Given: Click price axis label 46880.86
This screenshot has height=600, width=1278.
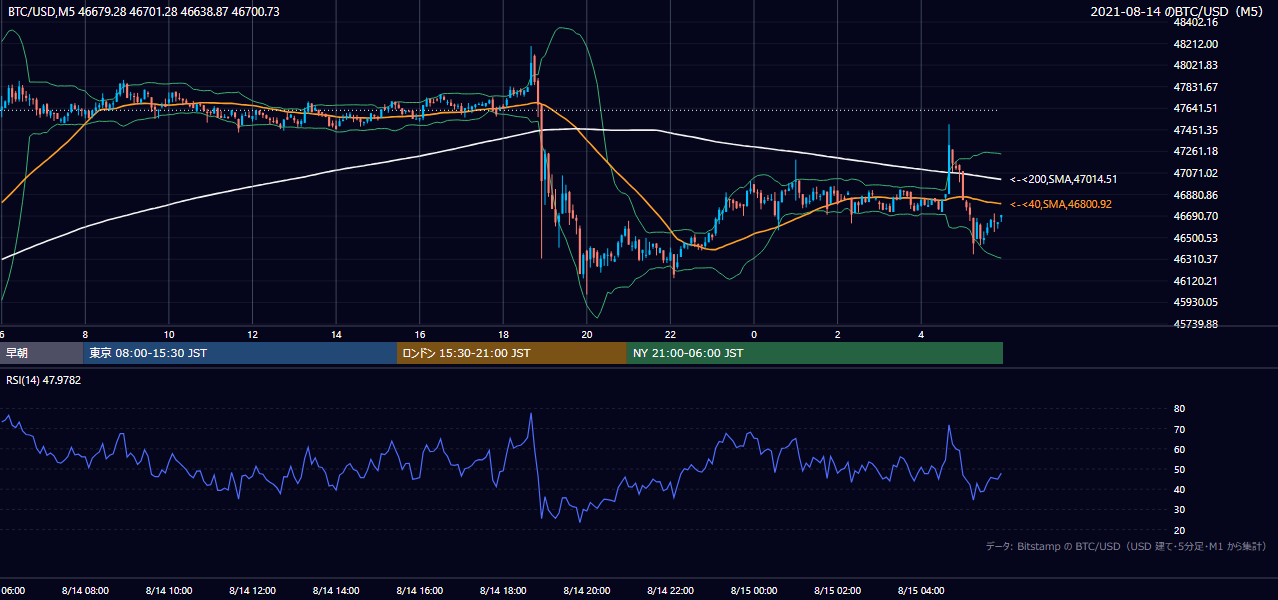Looking at the screenshot, I should [x=1196, y=195].
